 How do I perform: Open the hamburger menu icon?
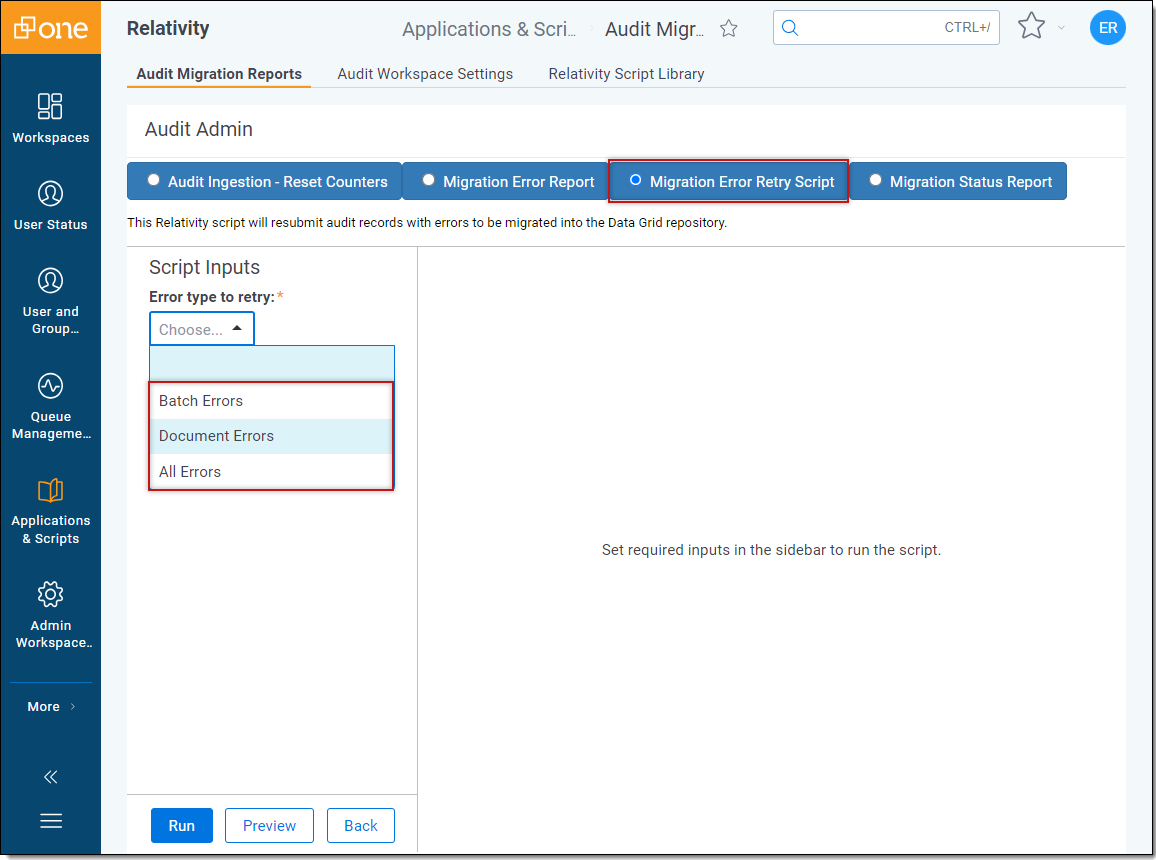click(x=50, y=821)
